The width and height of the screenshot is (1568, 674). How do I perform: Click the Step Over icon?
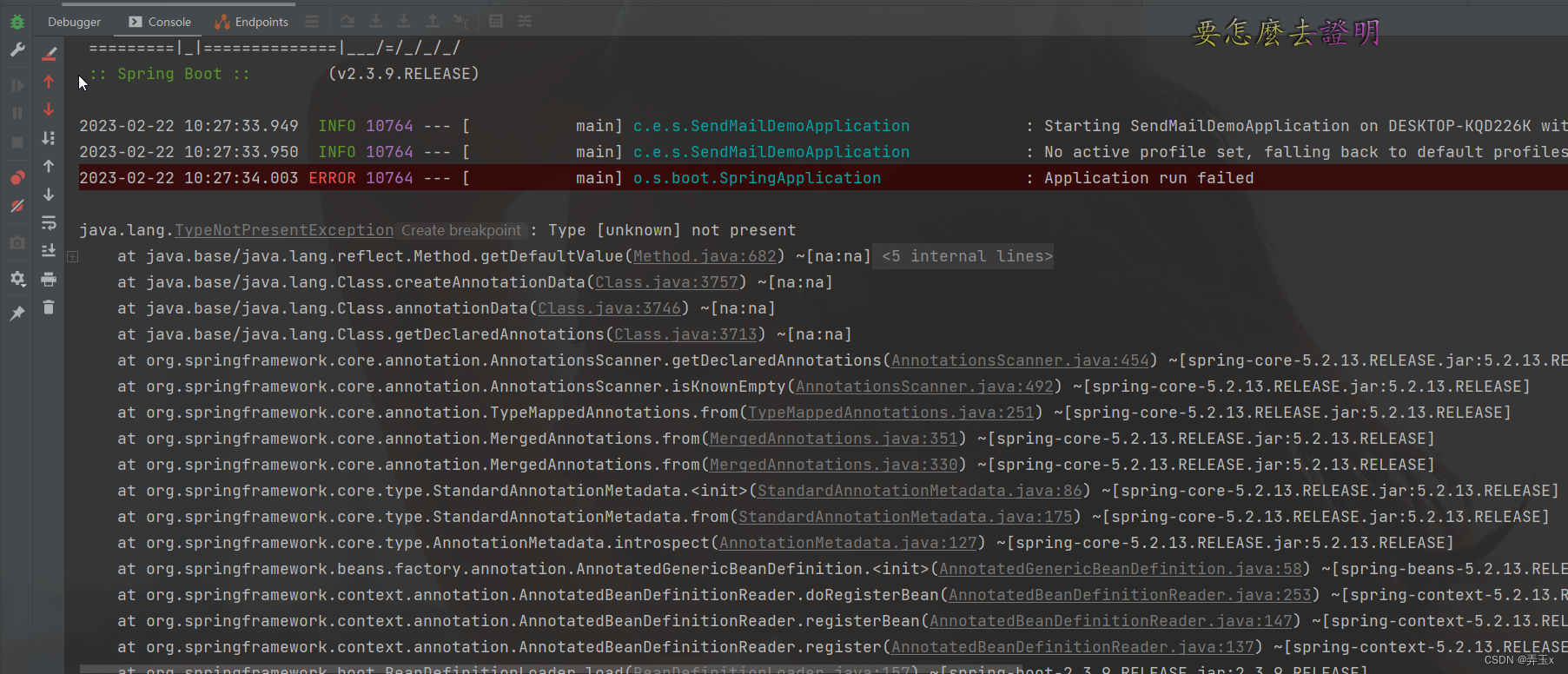(347, 21)
